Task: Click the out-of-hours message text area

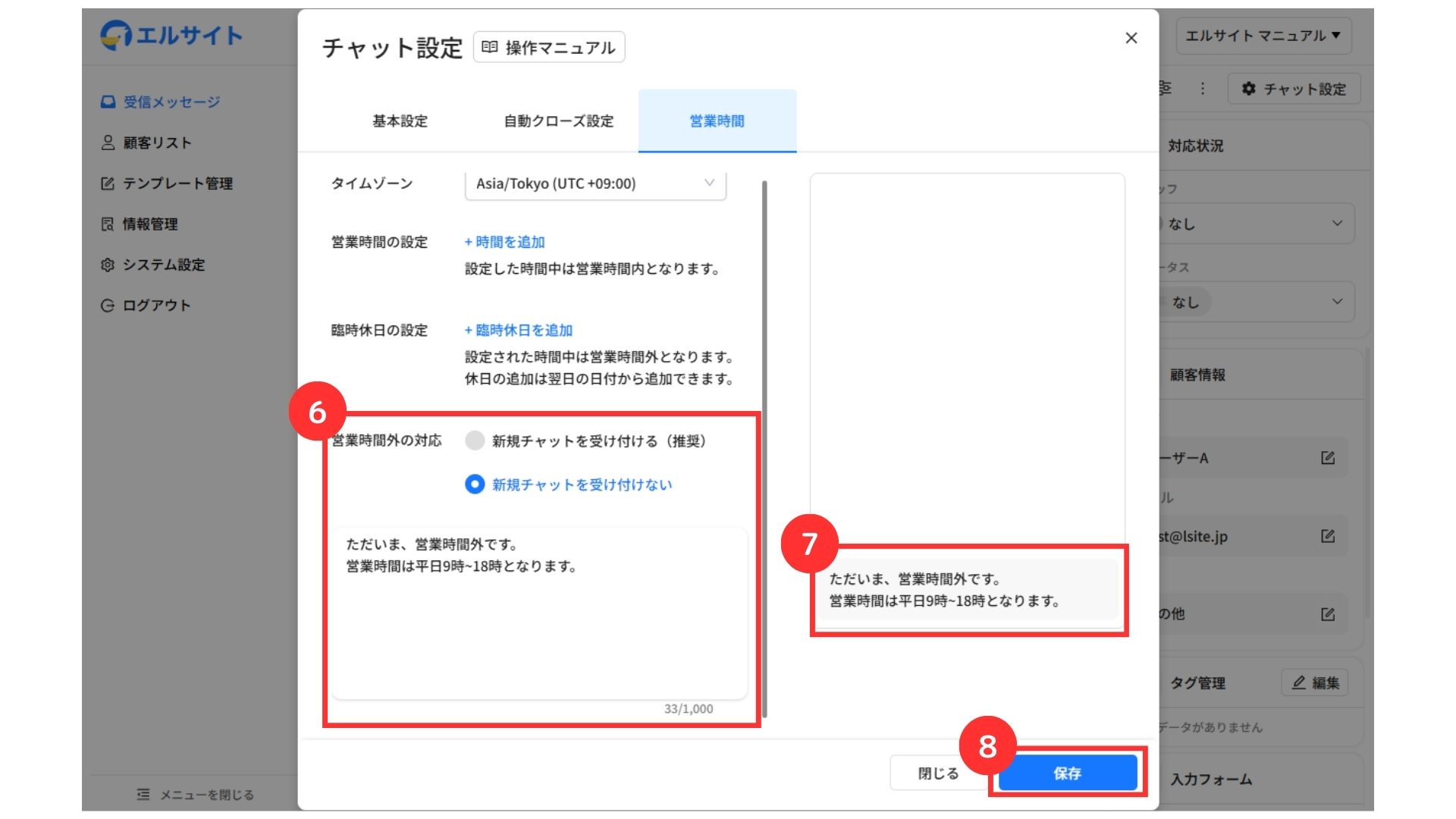Action: pyautogui.click(x=538, y=614)
